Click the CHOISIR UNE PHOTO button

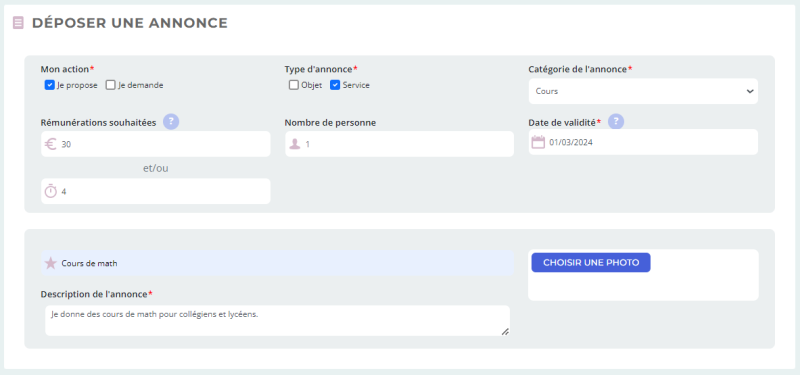click(x=591, y=263)
